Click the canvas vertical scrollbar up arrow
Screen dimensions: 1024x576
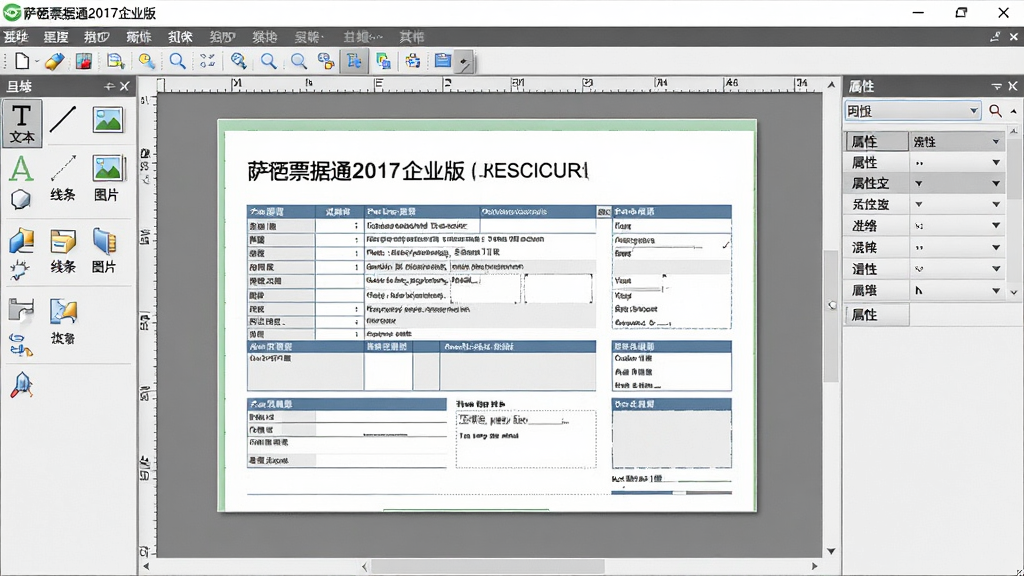pos(831,85)
